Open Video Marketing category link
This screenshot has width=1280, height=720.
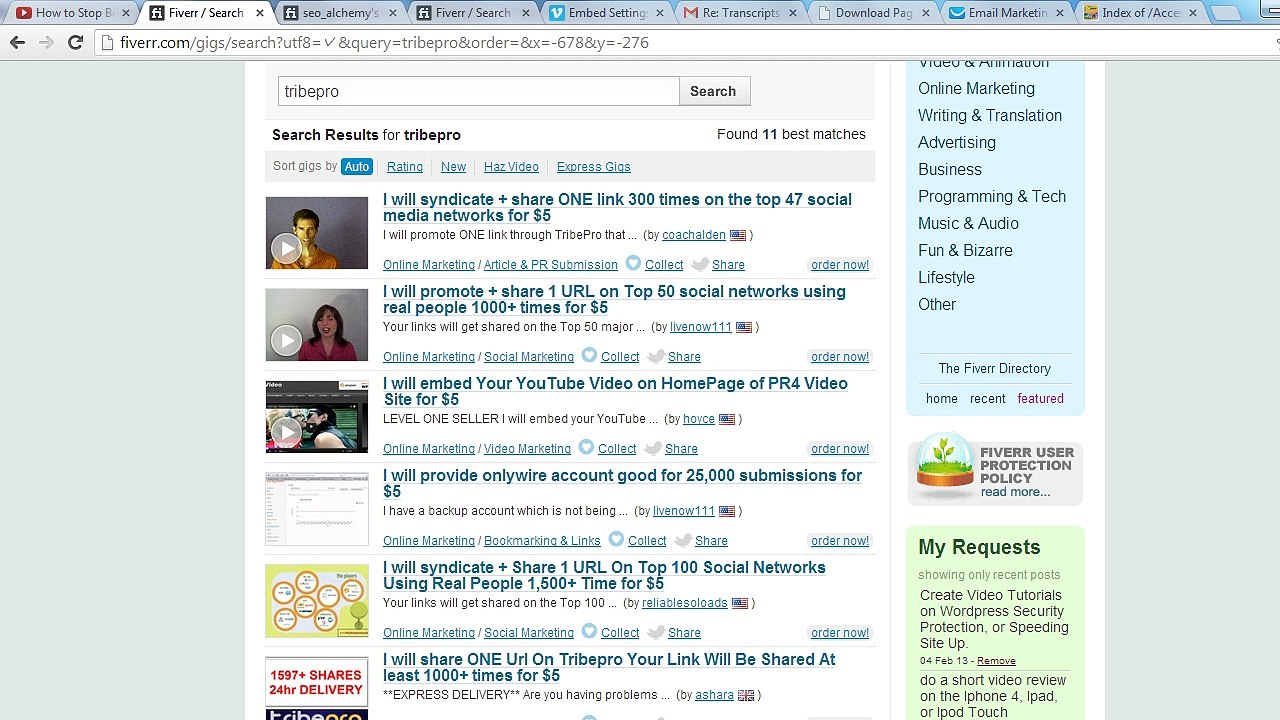pyautogui.click(x=527, y=449)
